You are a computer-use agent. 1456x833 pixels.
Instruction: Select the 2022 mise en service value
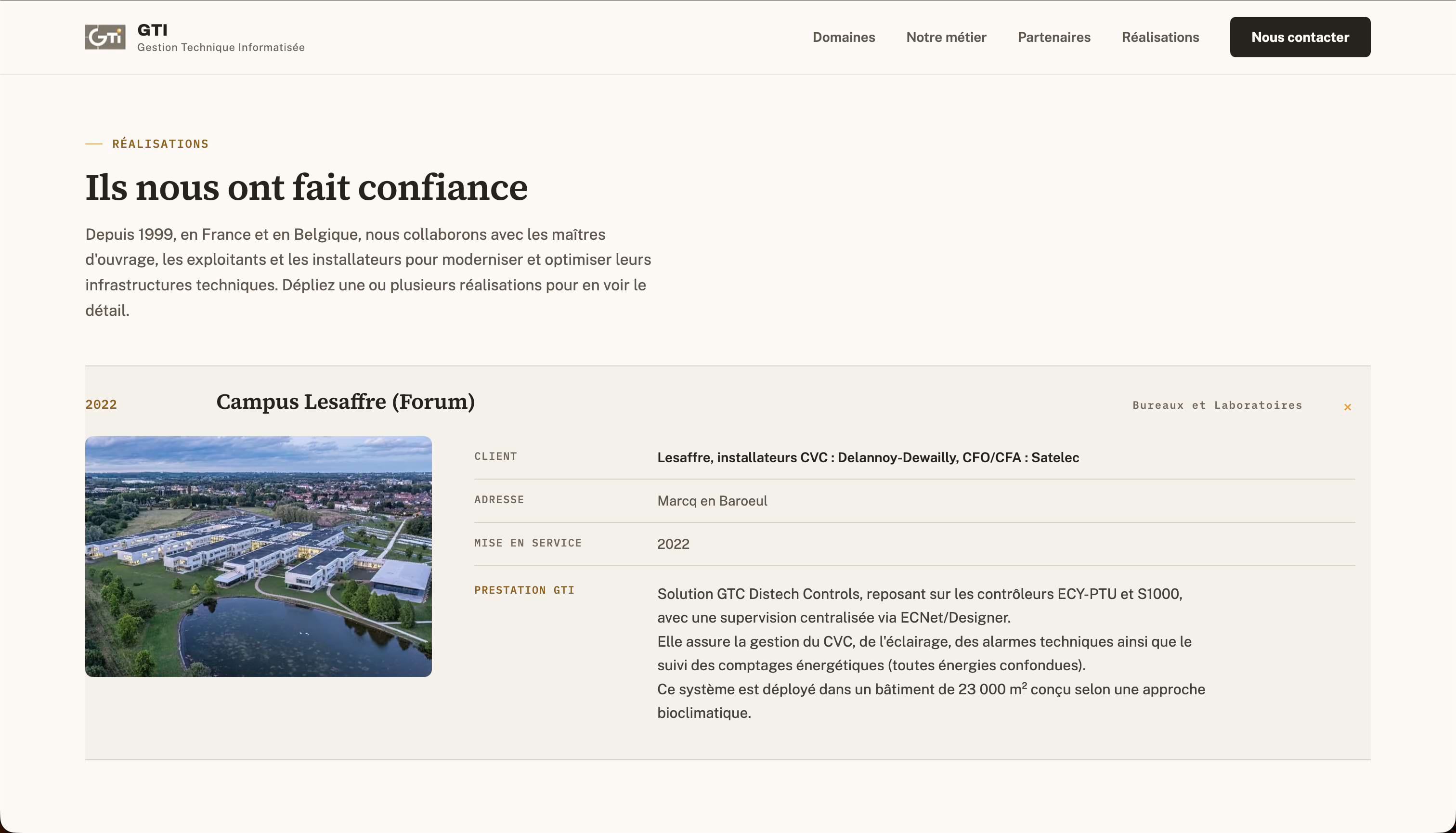coord(674,544)
